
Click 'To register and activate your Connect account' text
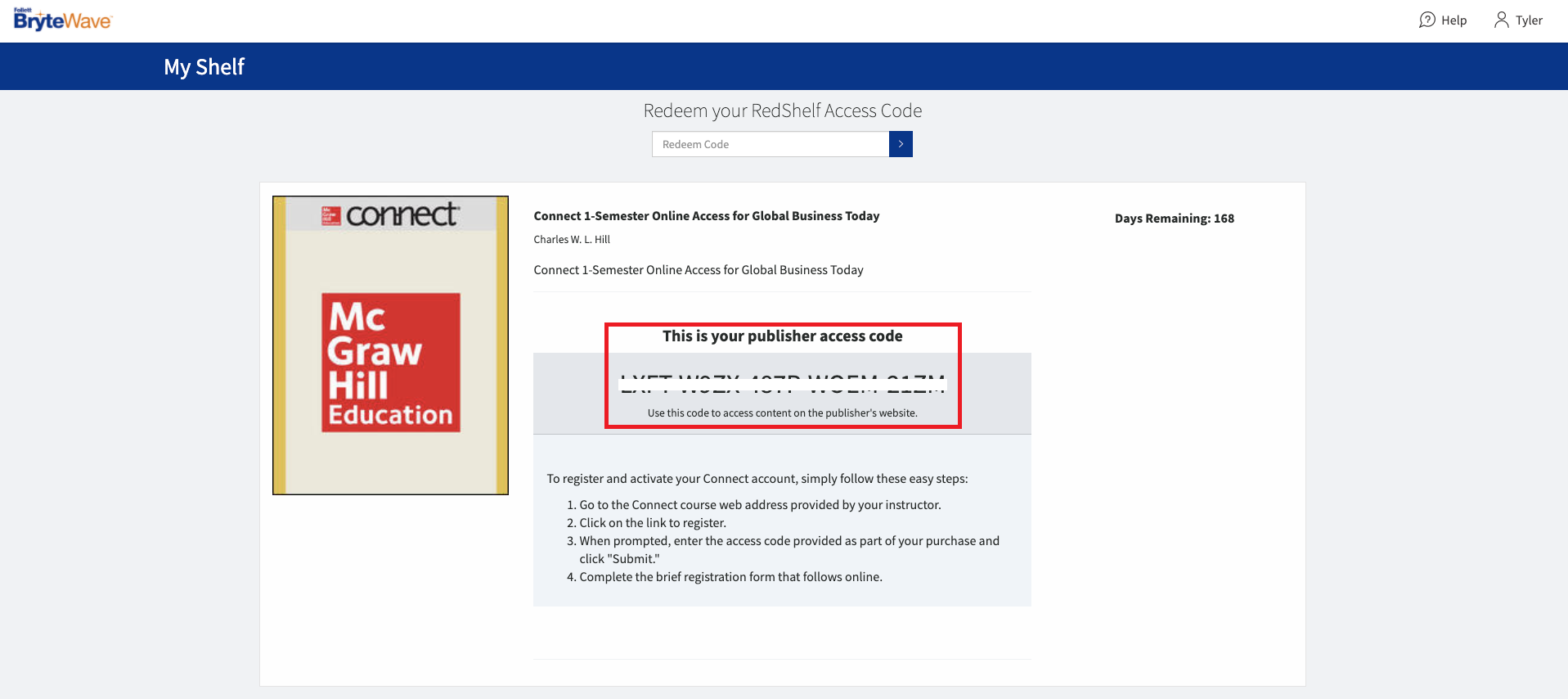coord(757,479)
